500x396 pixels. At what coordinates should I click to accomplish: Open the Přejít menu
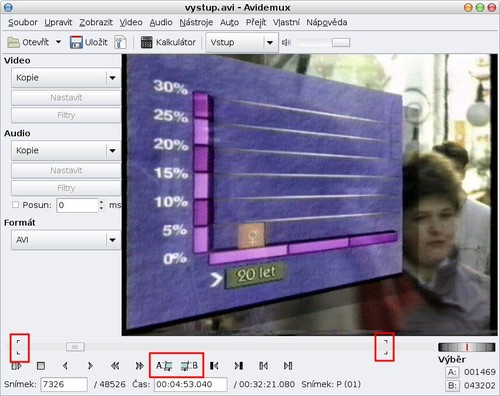click(x=256, y=22)
